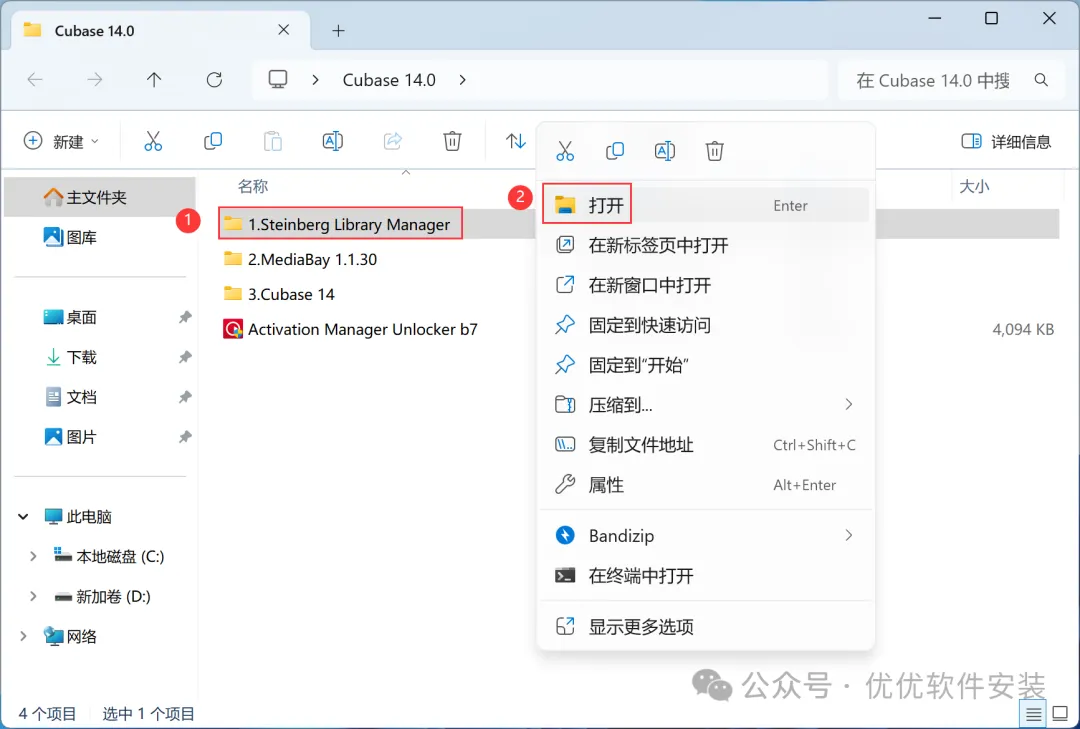Choose 固定到快速访问
This screenshot has width=1080, height=729.
point(705,325)
